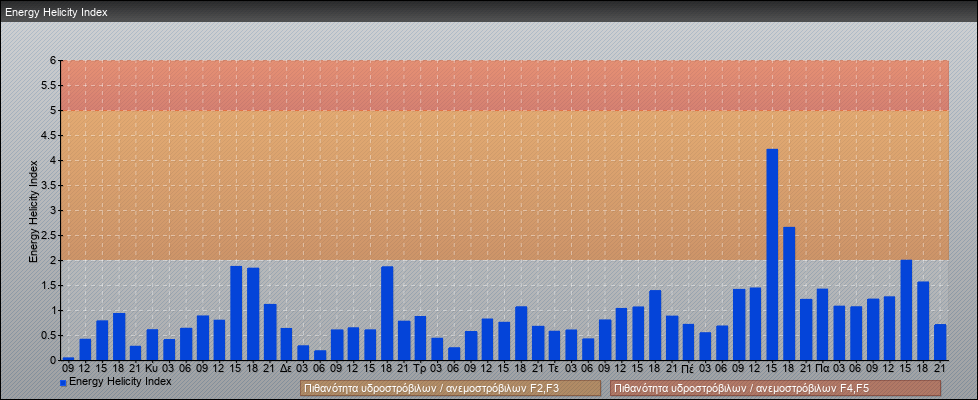Click the y-axis value 3
This screenshot has width=978, height=400.
point(53,210)
